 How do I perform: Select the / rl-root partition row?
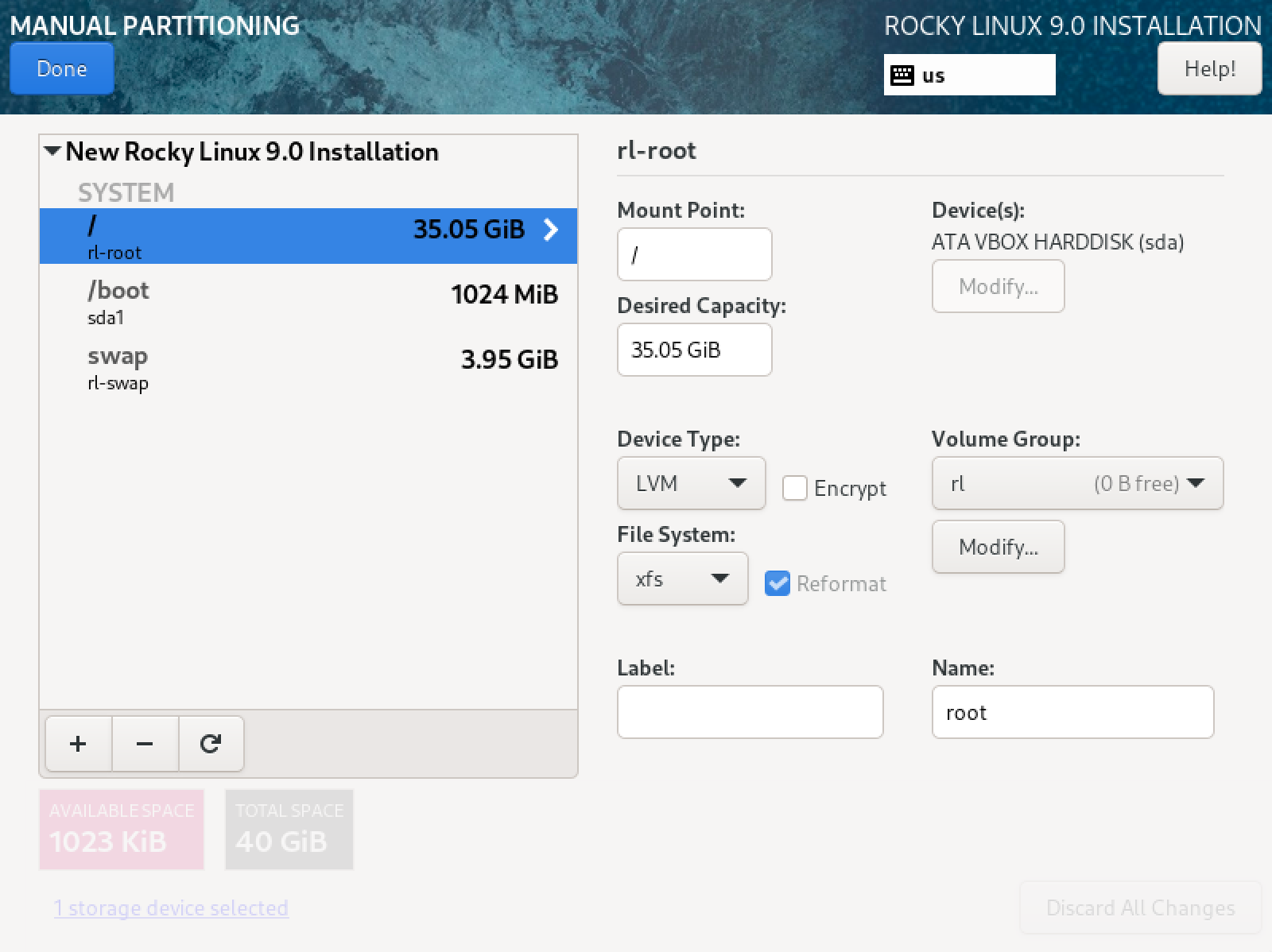click(x=308, y=236)
